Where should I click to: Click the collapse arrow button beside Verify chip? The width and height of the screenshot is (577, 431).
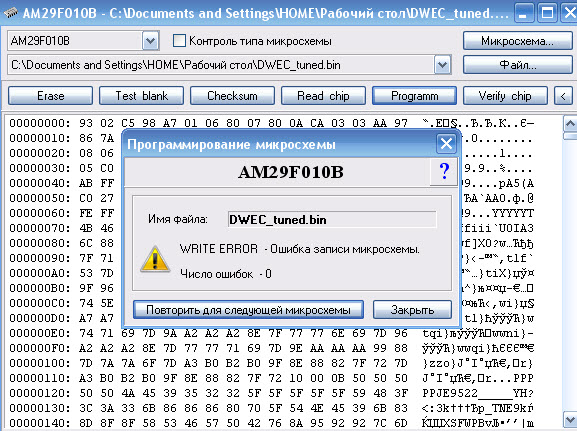click(563, 96)
